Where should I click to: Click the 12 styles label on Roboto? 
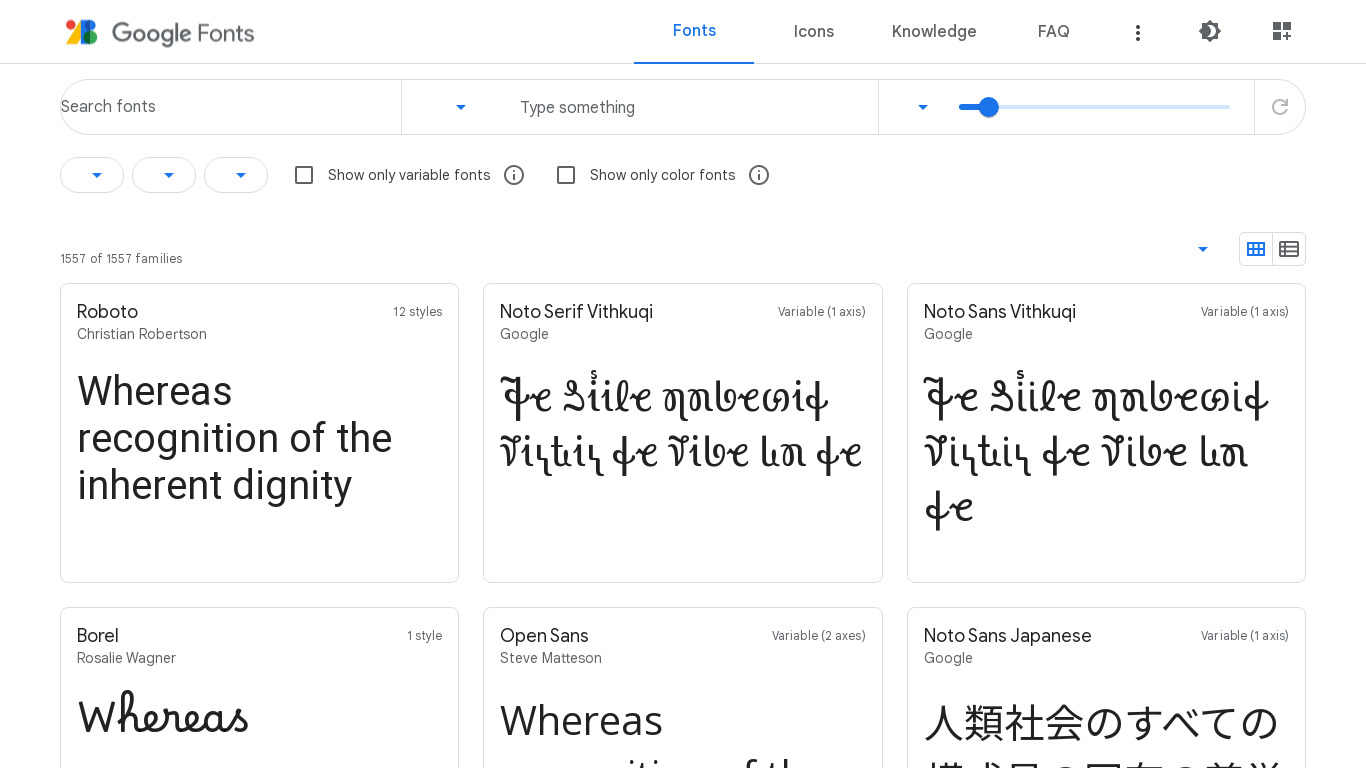point(417,312)
